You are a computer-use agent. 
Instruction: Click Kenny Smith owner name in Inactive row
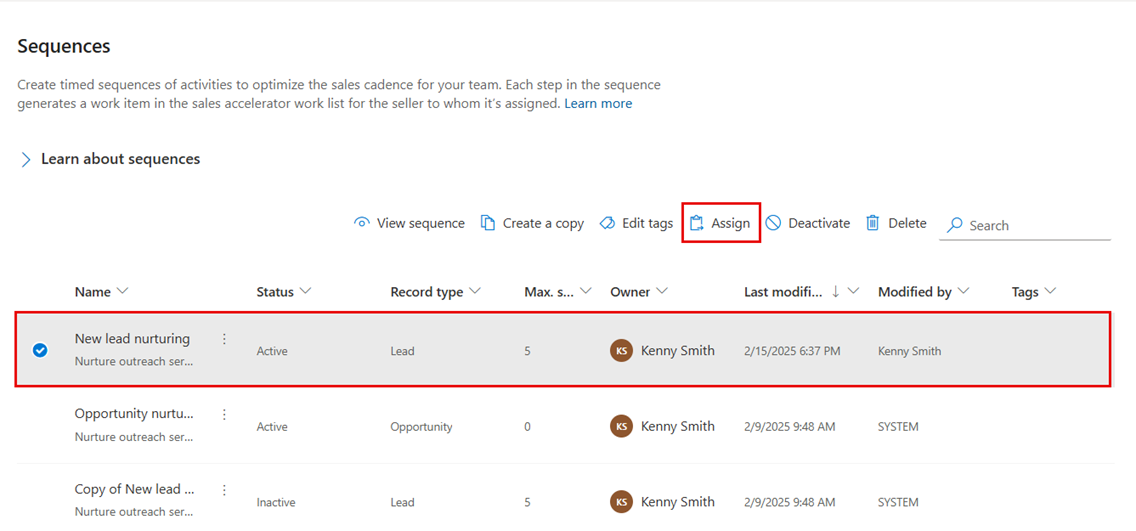tap(677, 501)
